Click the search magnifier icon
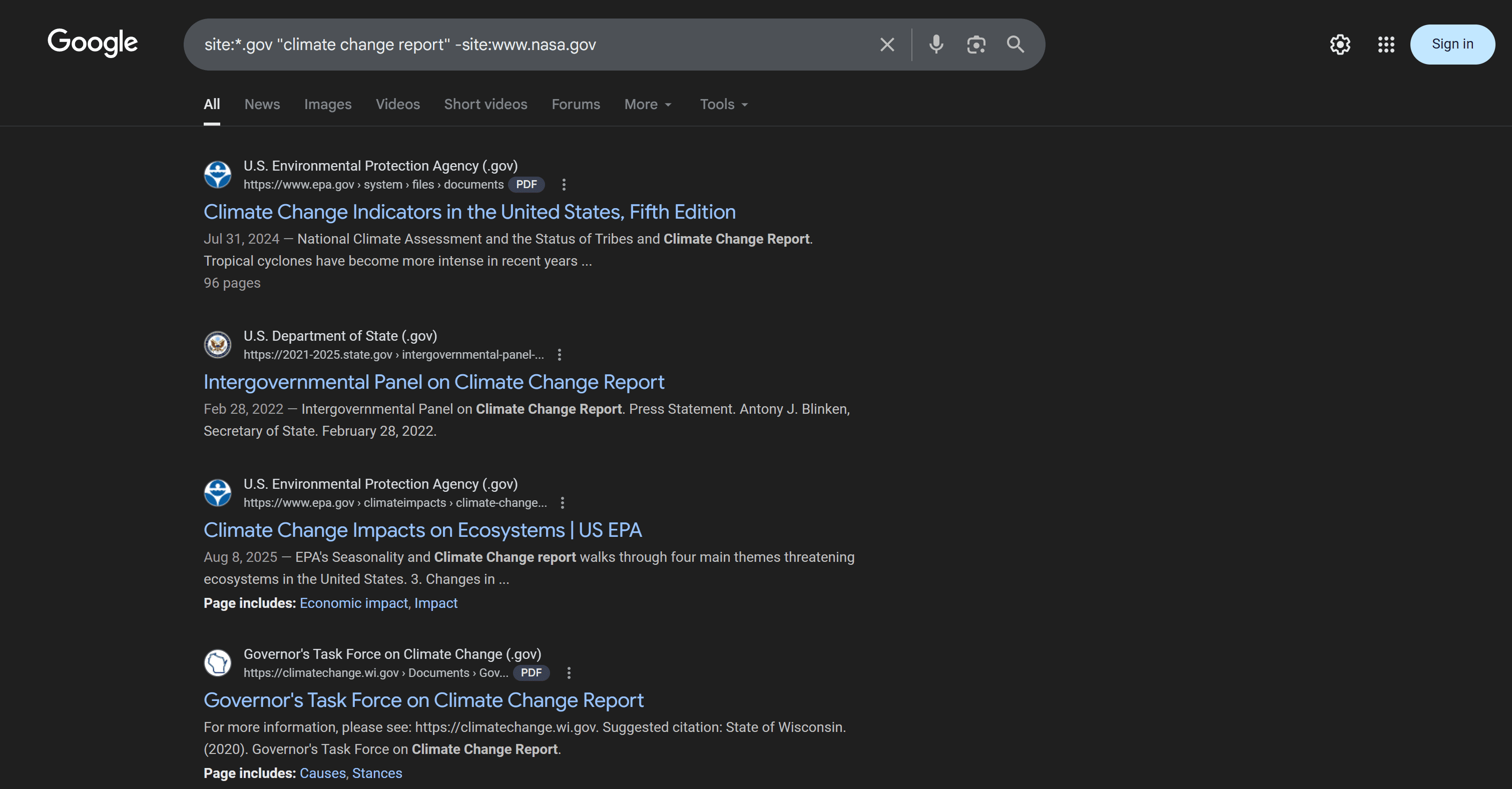Viewport: 1512px width, 789px height. point(1016,44)
